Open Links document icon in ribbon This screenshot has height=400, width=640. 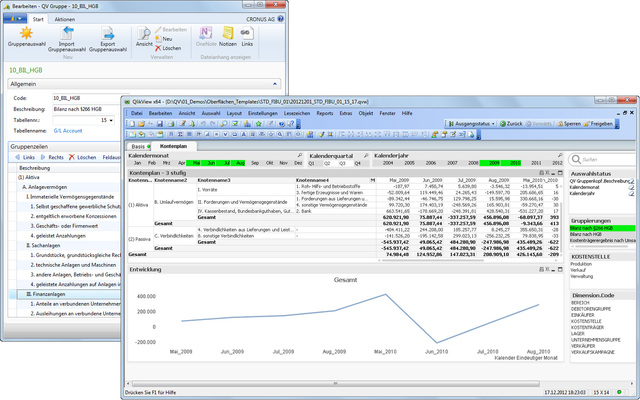pos(247,33)
